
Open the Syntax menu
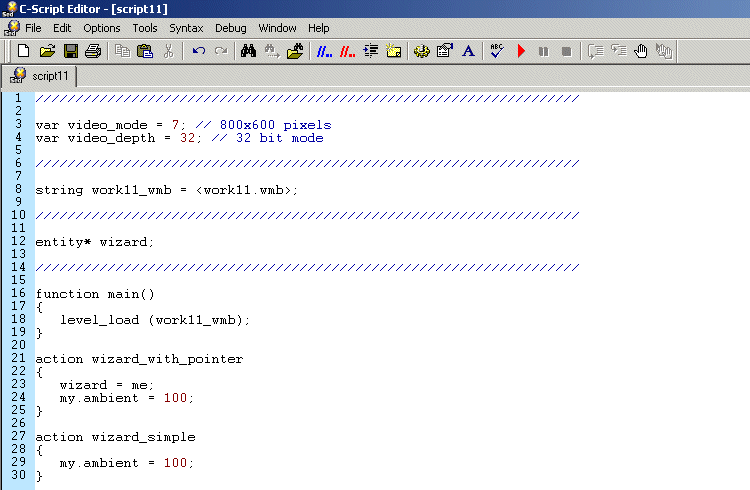point(185,28)
